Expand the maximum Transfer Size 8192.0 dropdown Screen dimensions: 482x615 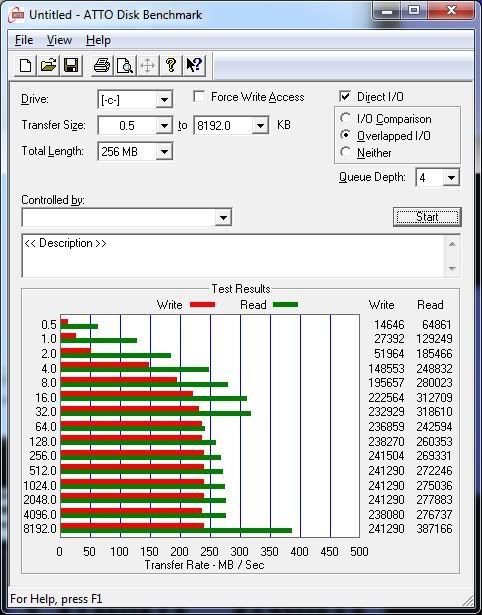point(260,126)
